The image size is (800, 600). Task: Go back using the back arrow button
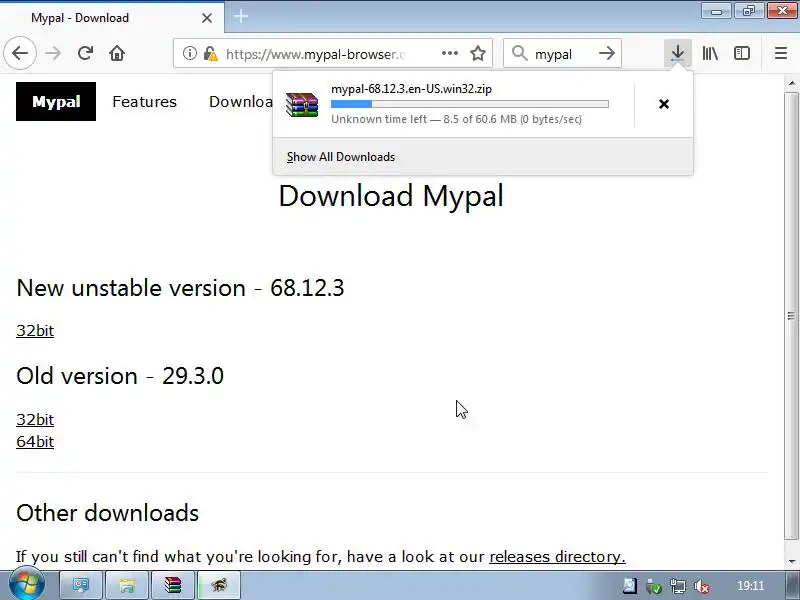point(20,53)
